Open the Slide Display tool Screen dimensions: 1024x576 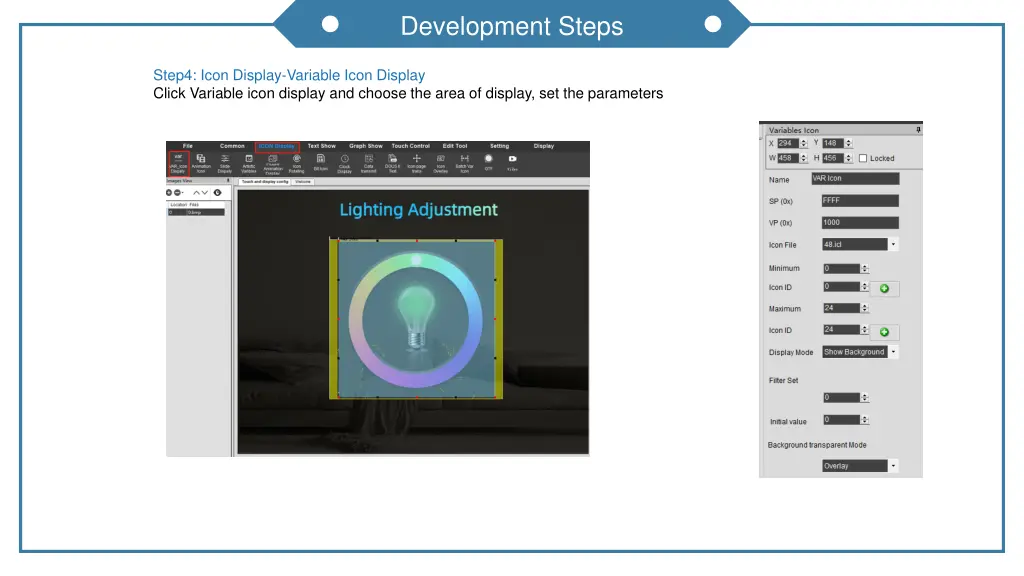[224, 162]
